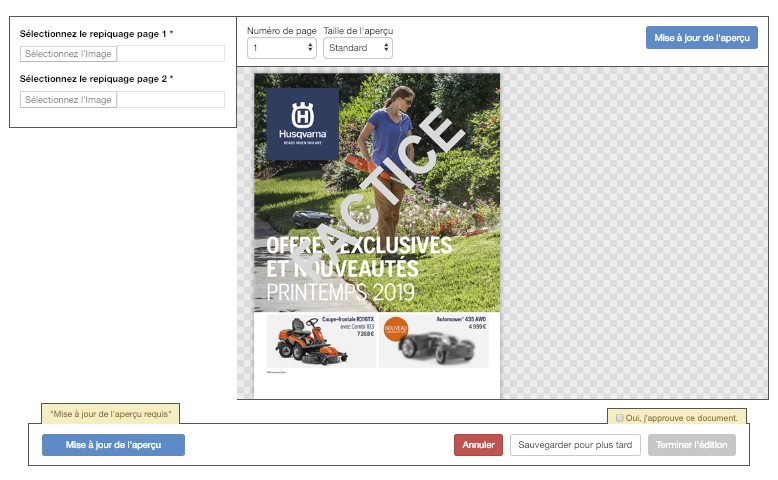Click the Husqvarna logo in the preview
Image resolution: width=778 pixels, height=480 pixels.
[x=303, y=124]
